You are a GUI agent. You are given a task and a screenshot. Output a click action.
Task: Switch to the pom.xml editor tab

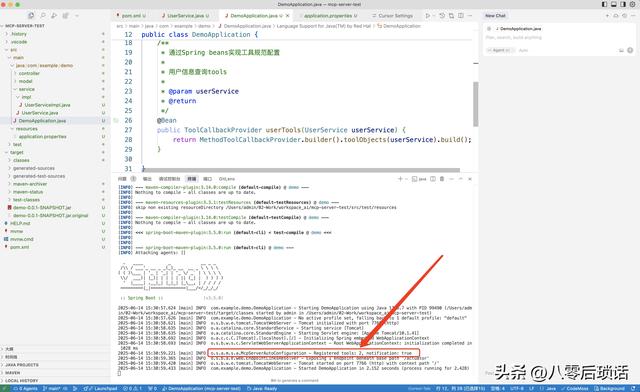[x=131, y=16]
